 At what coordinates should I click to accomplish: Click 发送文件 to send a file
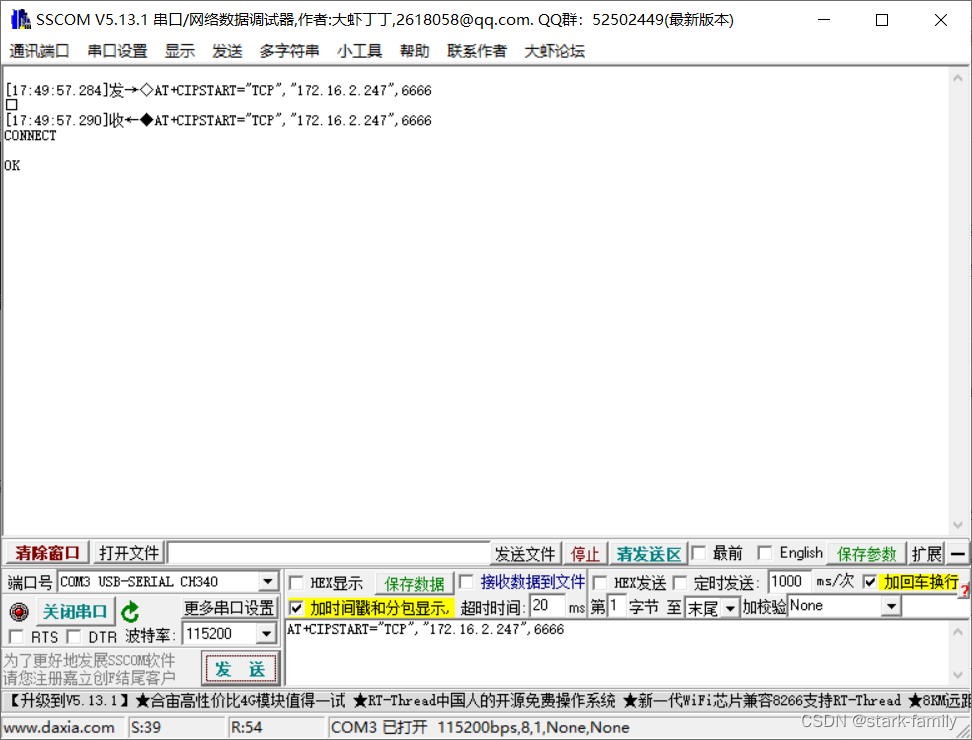point(525,554)
